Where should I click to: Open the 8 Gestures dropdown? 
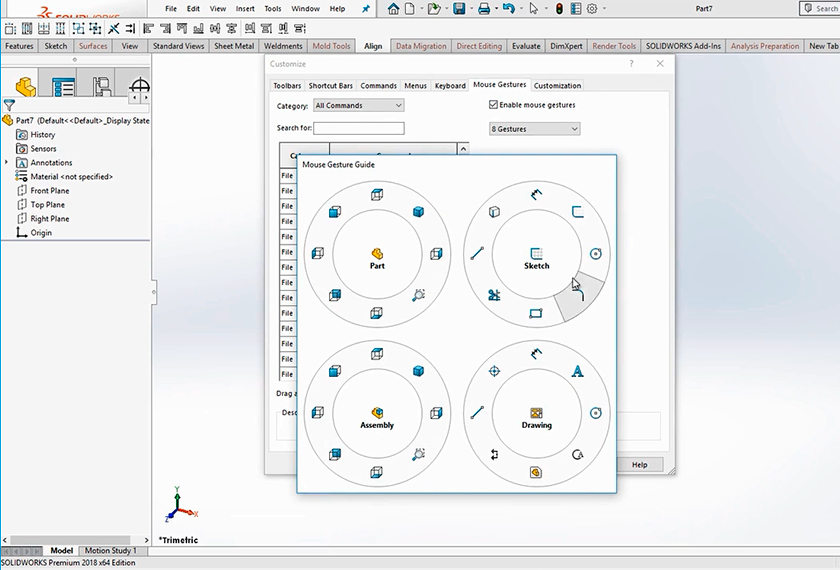(534, 129)
